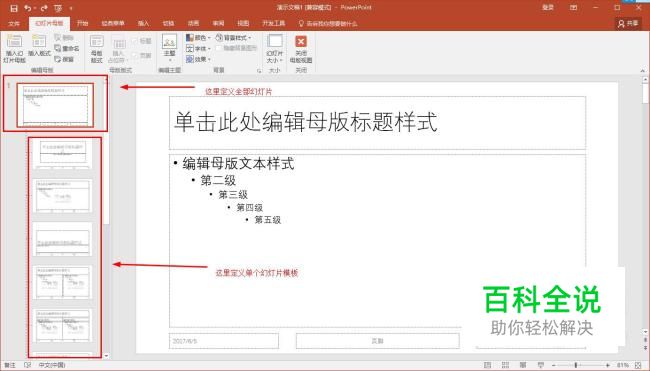Switch to Normal view icon in status bar
This screenshot has width=650, height=371.
488,365
